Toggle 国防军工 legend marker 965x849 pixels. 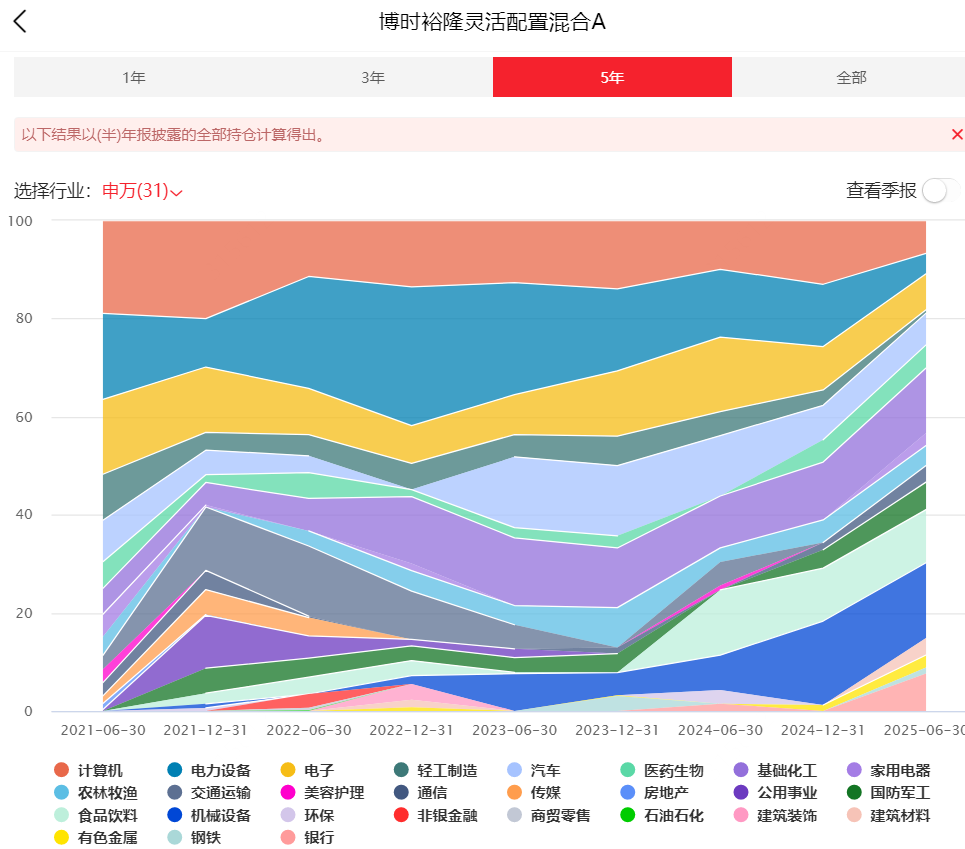pos(854,792)
